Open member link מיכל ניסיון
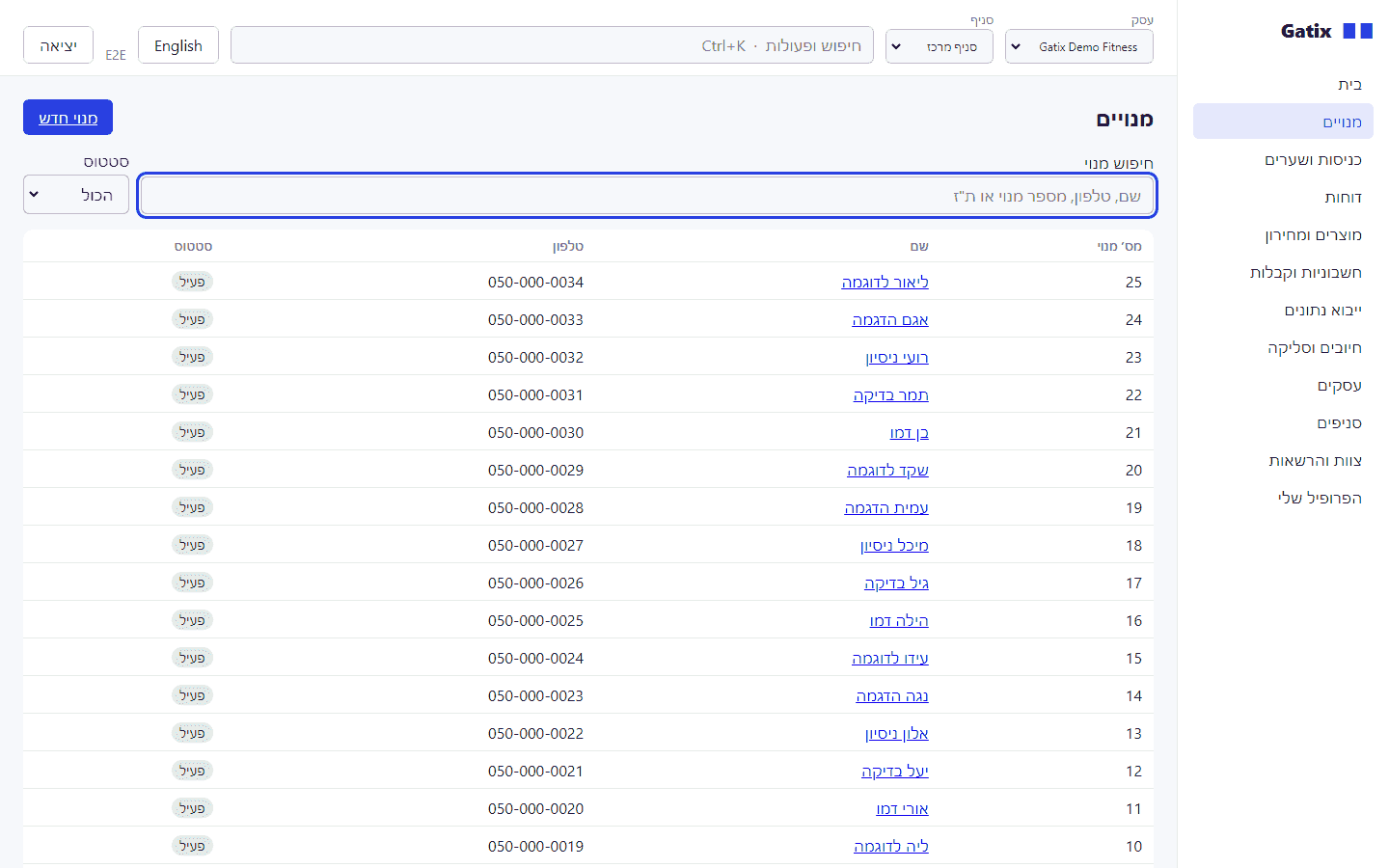The image size is (1389, 868). tap(894, 545)
